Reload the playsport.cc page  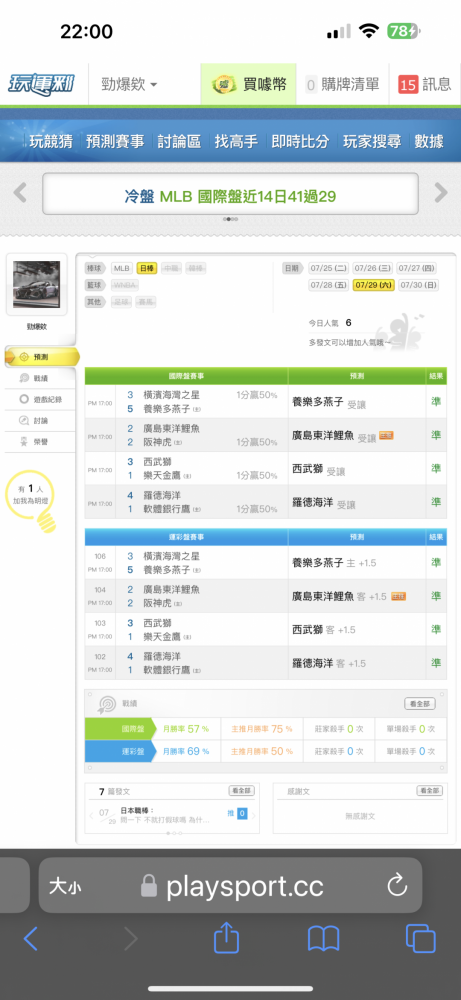(x=397, y=885)
